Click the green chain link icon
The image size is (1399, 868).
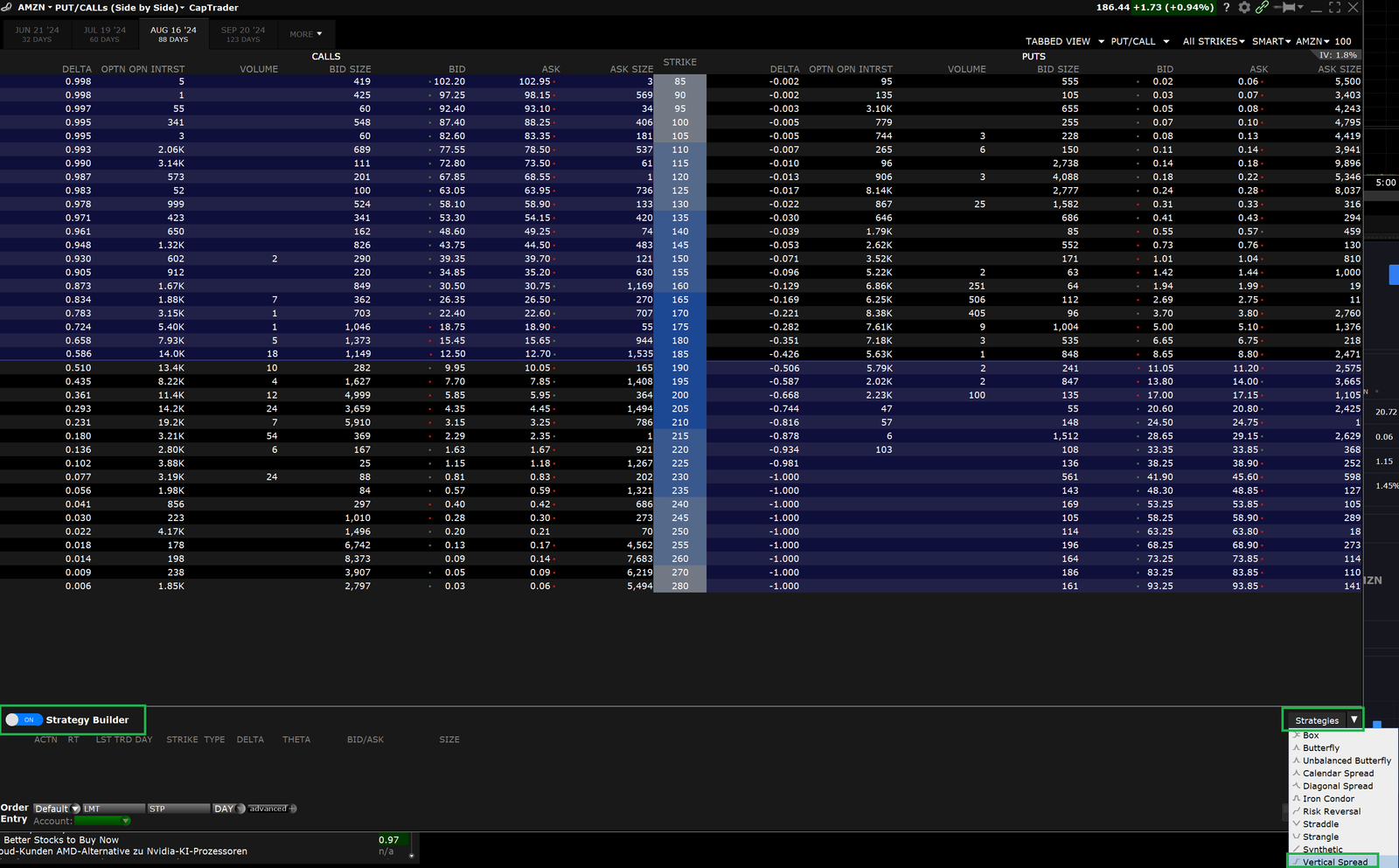tap(1262, 8)
